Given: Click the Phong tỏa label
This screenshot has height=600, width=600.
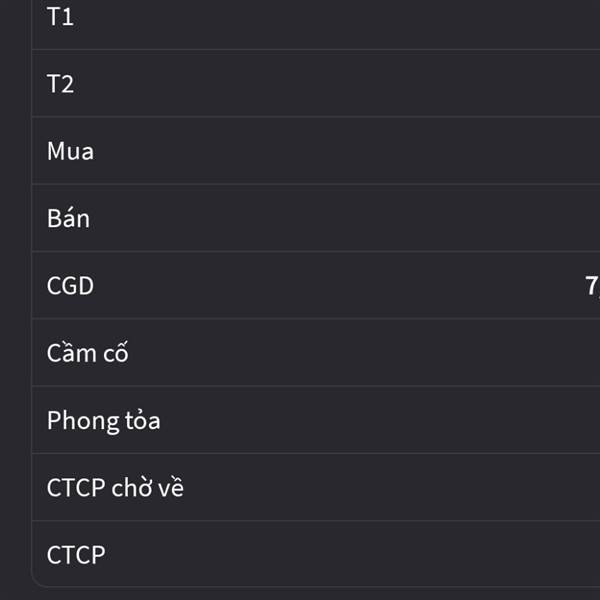Looking at the screenshot, I should [x=103, y=421].
